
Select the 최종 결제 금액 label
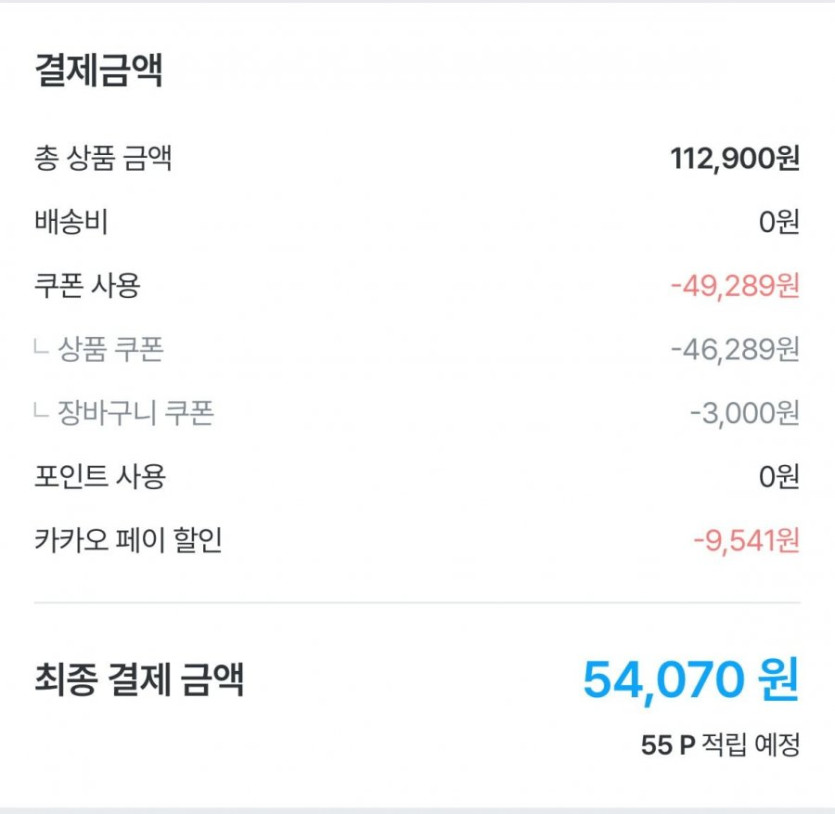coord(139,681)
